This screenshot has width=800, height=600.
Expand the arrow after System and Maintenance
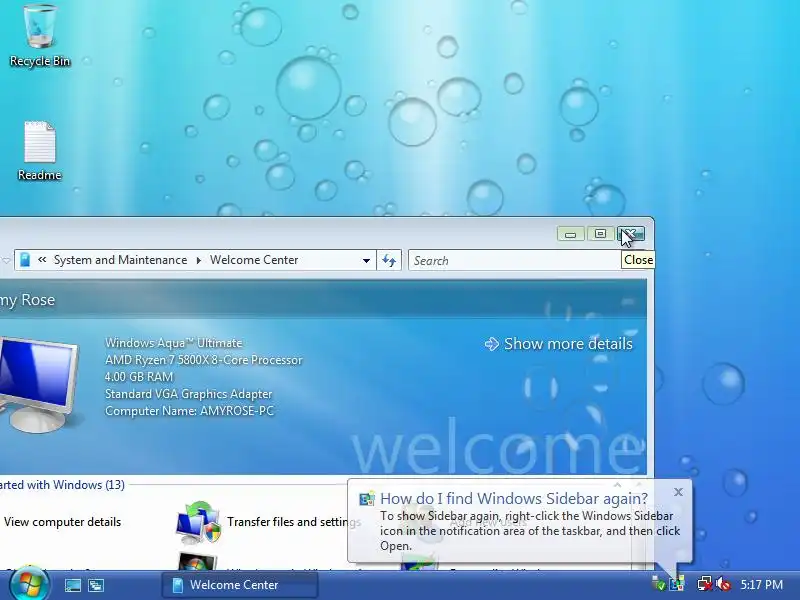point(198,261)
